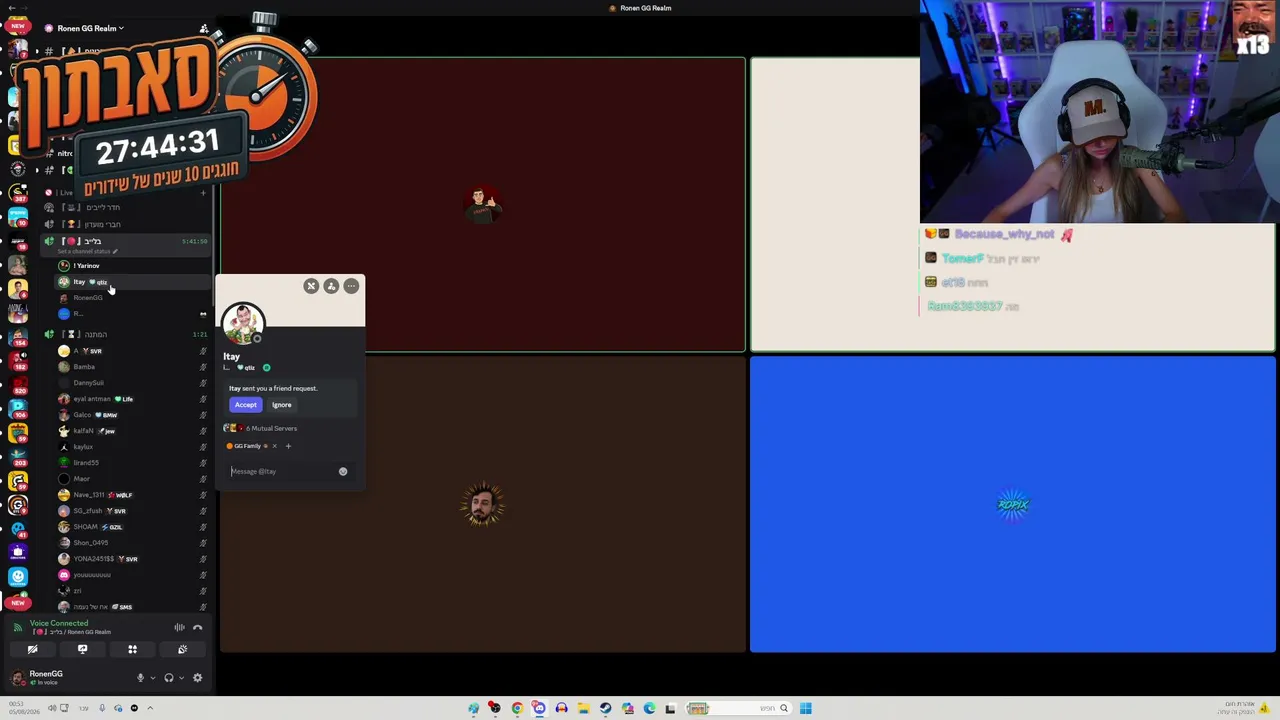
Task: Select user Yarinov in voice channel
Action: 130,266
